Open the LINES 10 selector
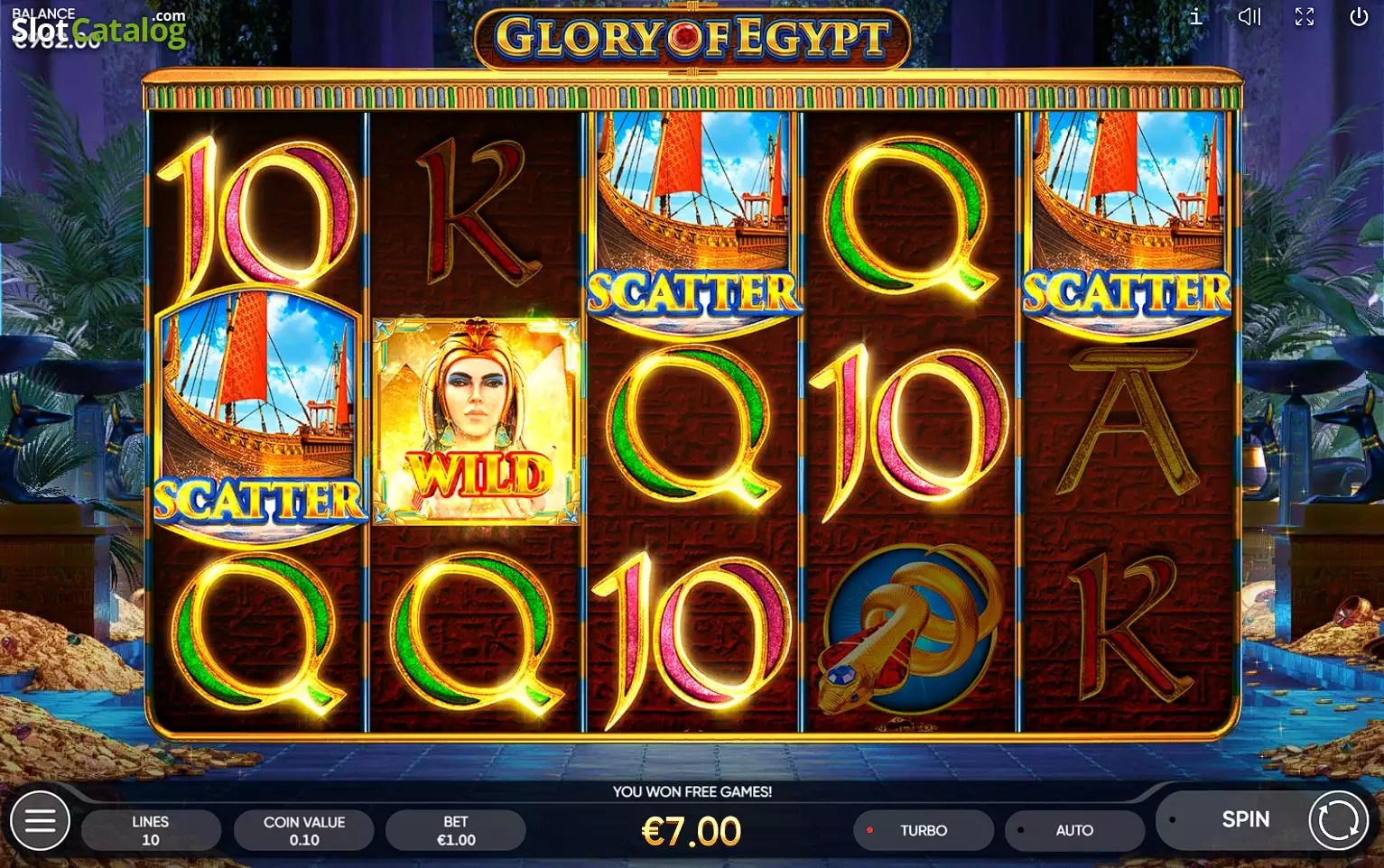 click(151, 830)
